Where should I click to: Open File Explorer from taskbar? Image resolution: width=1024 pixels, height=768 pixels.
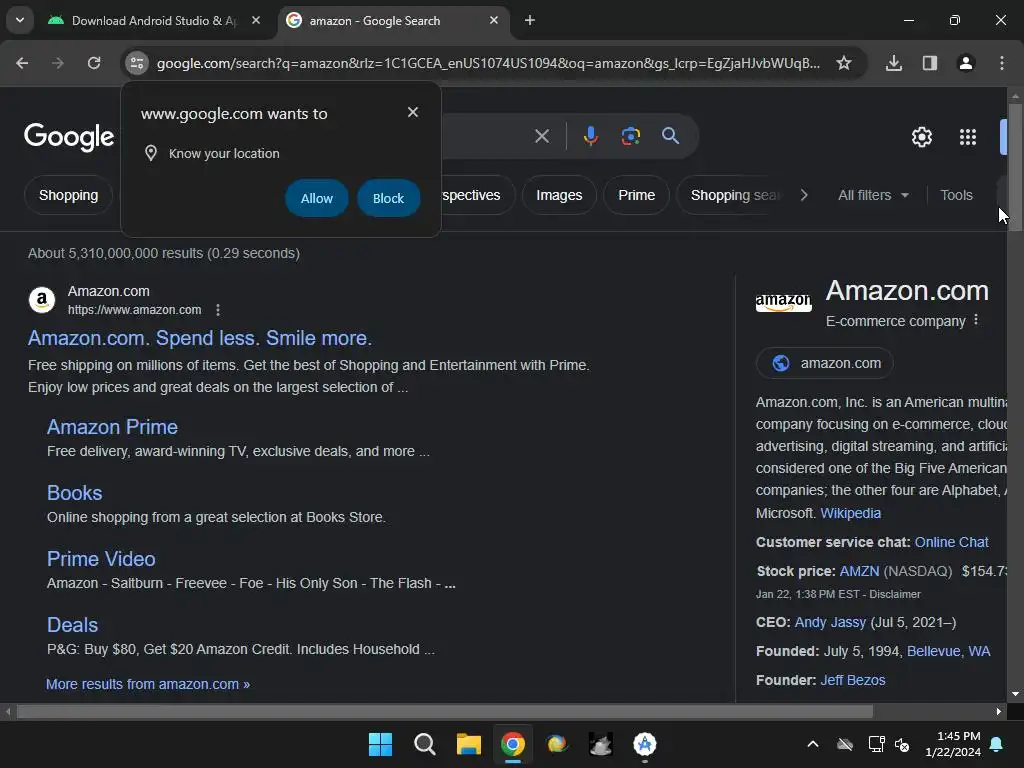tap(468, 744)
